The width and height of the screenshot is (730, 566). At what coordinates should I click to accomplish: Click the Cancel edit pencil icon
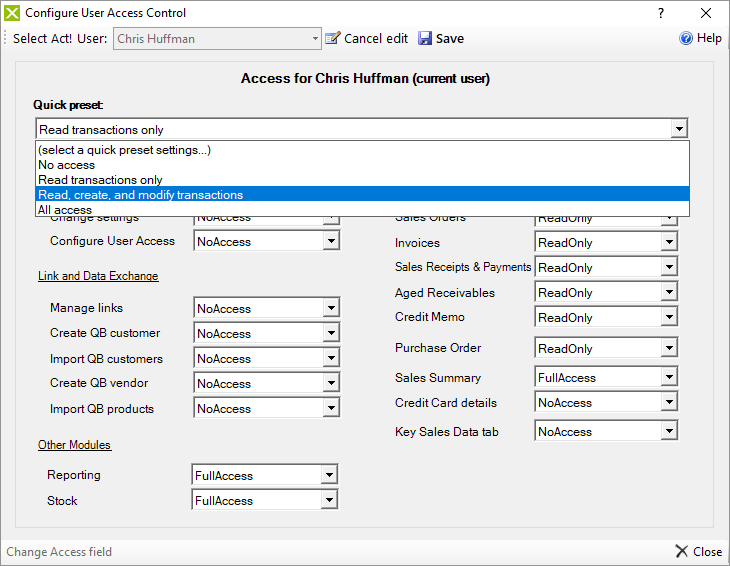tap(332, 38)
